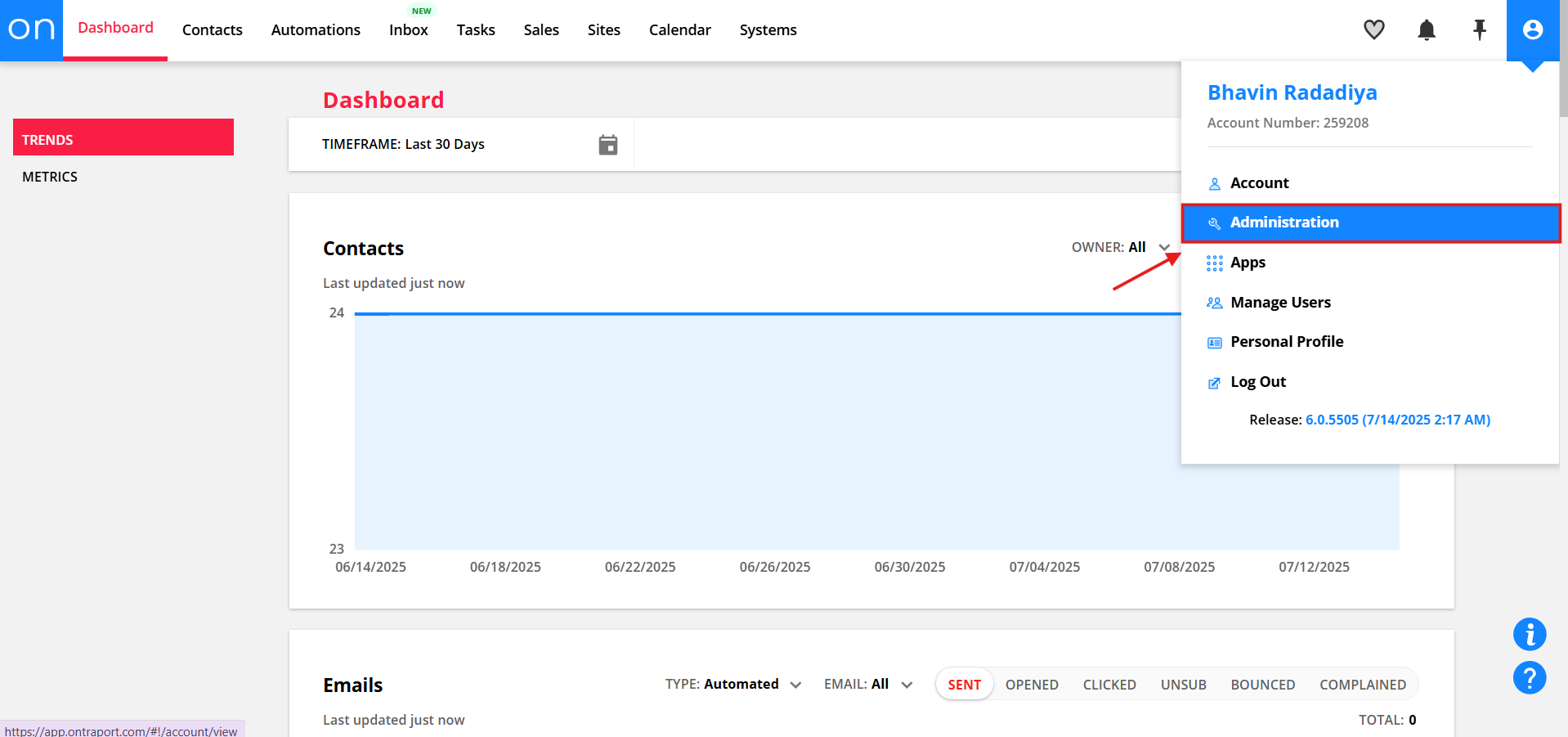Select the CLICKED email filter
1568x737 pixels.
click(x=1109, y=685)
